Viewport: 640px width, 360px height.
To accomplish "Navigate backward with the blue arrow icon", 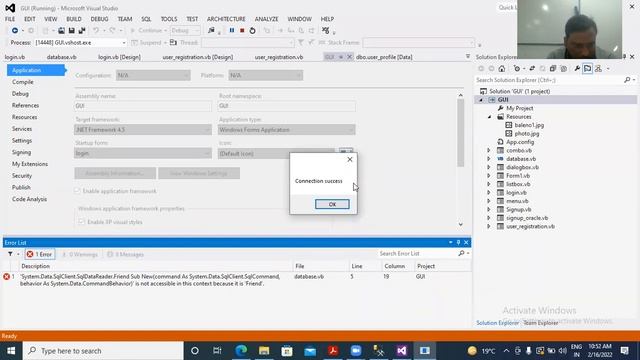I will point(15,31).
